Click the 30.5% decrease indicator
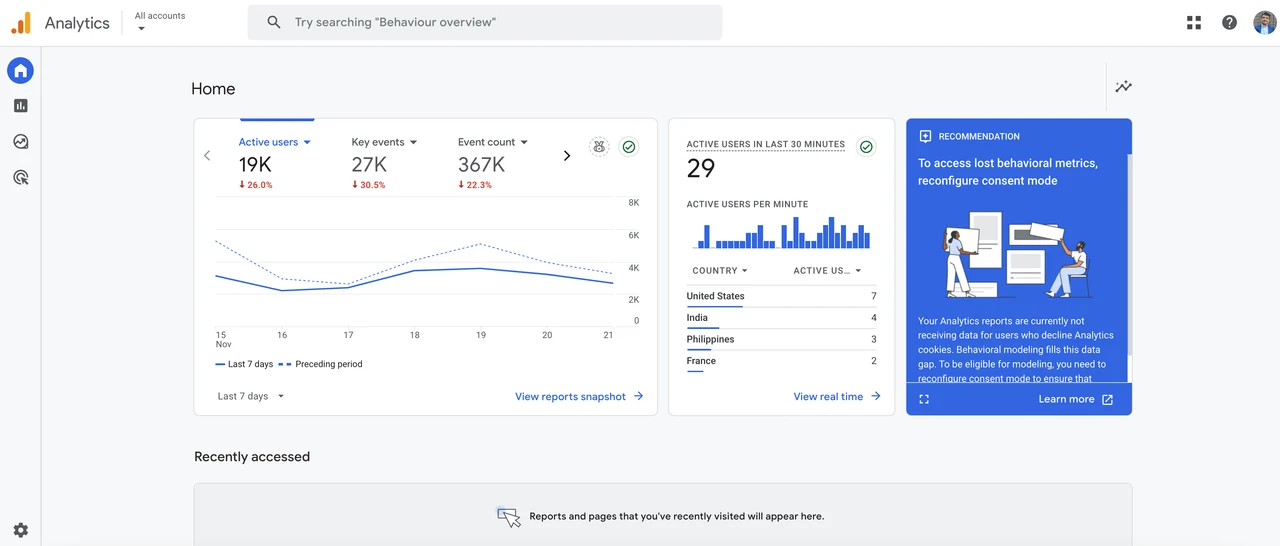 point(369,185)
